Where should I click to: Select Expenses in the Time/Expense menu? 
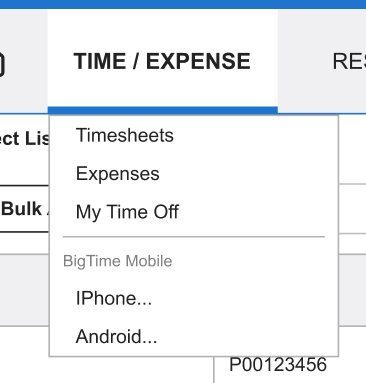click(118, 174)
